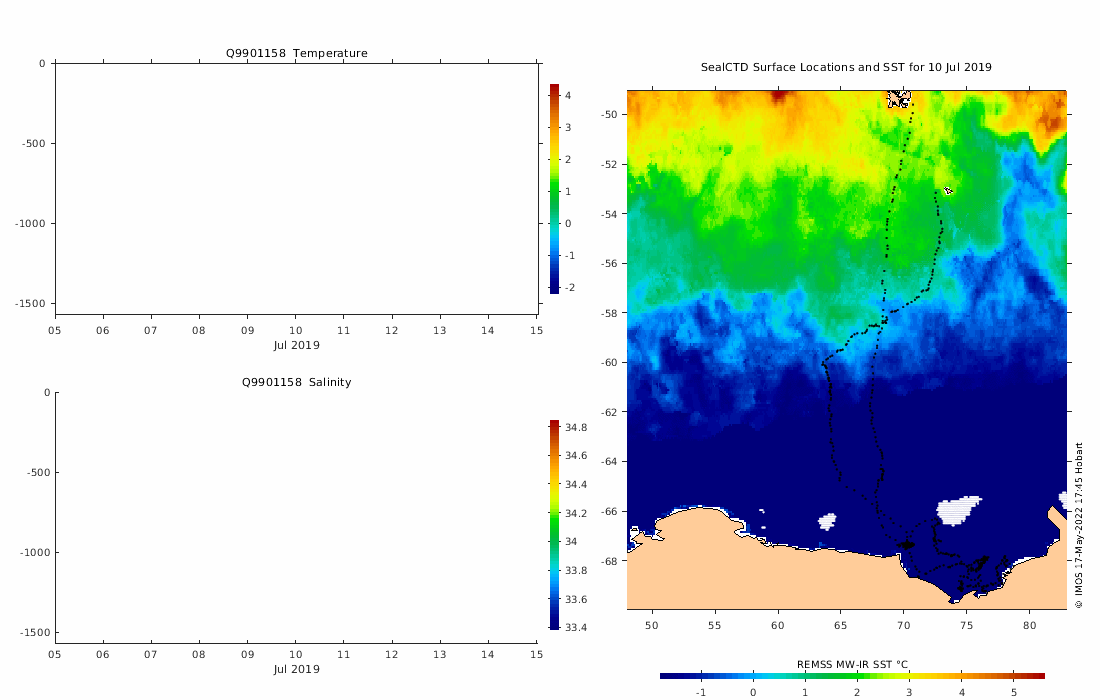
Task: Click date tick 10 on Temperature x-axis
Action: pyautogui.click(x=295, y=330)
